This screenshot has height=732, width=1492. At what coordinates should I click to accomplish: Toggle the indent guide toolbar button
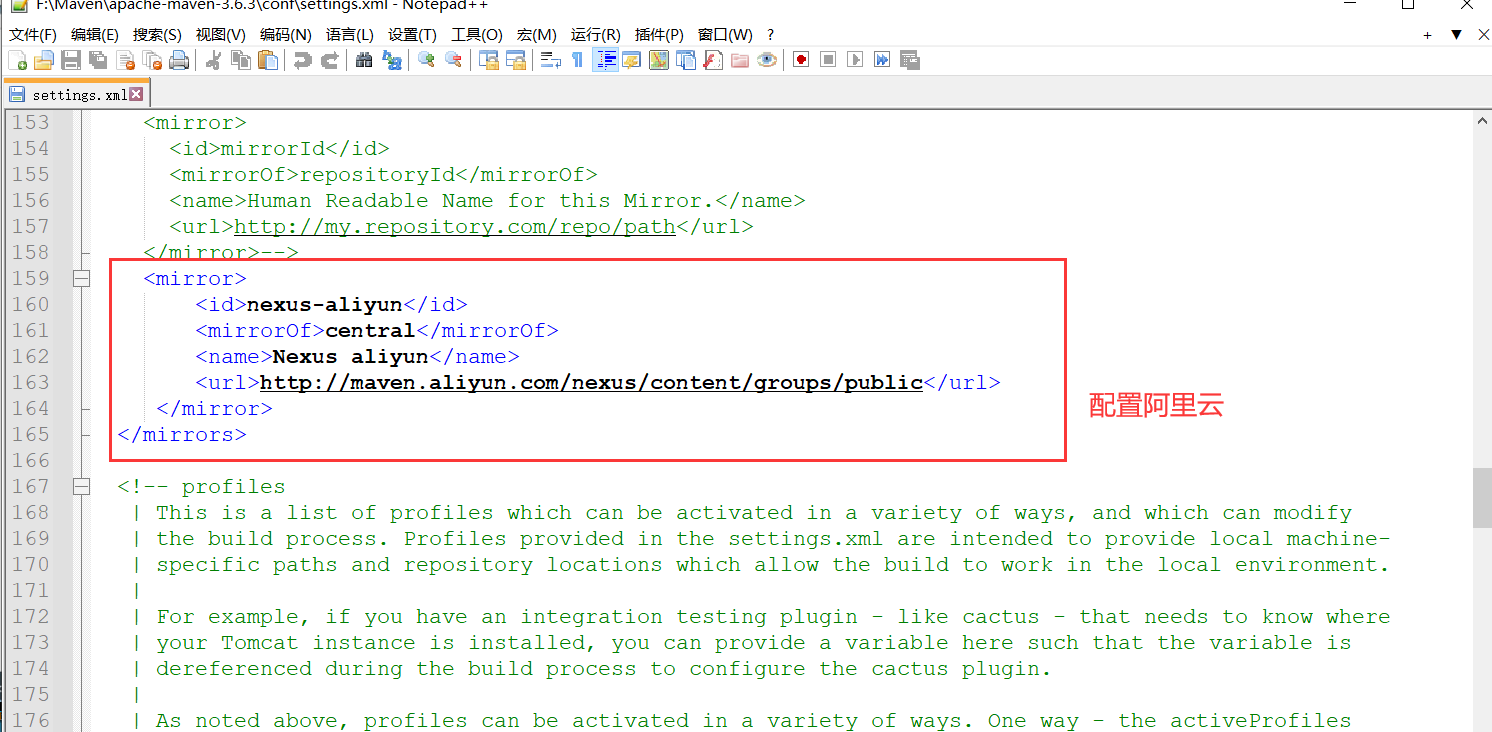tap(605, 61)
